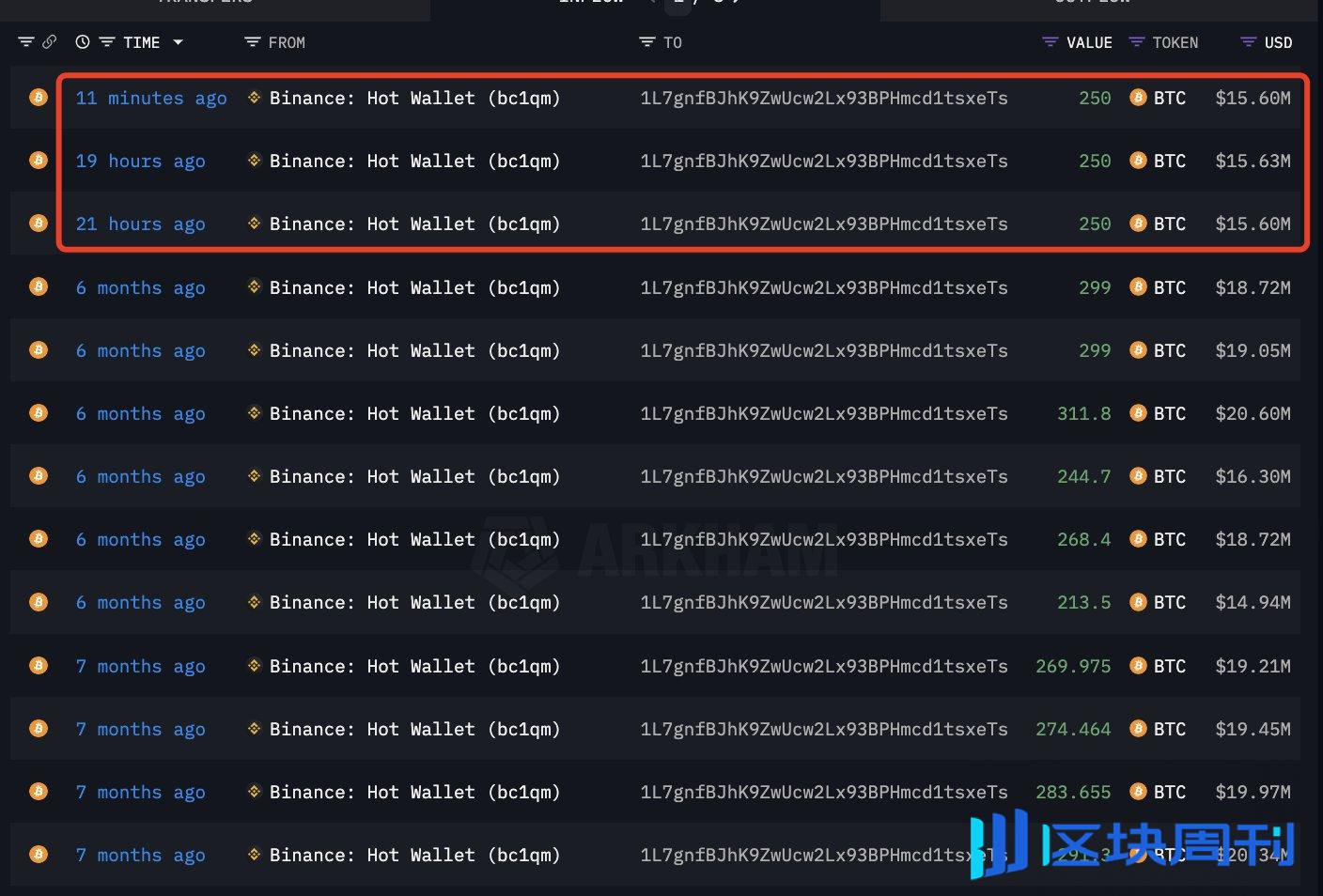Click Bitcoin chain icon on the $18.72M 299 BTC row
The height and width of the screenshot is (896, 1323).
[x=39, y=286]
